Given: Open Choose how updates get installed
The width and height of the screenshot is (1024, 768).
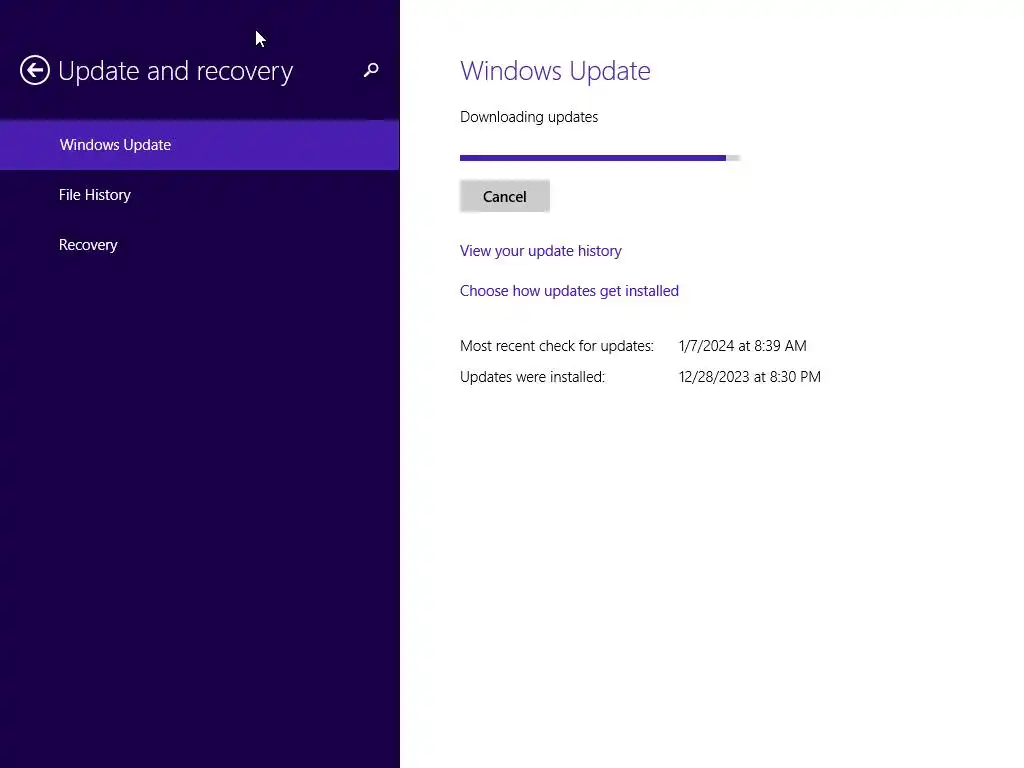Looking at the screenshot, I should [x=569, y=291].
